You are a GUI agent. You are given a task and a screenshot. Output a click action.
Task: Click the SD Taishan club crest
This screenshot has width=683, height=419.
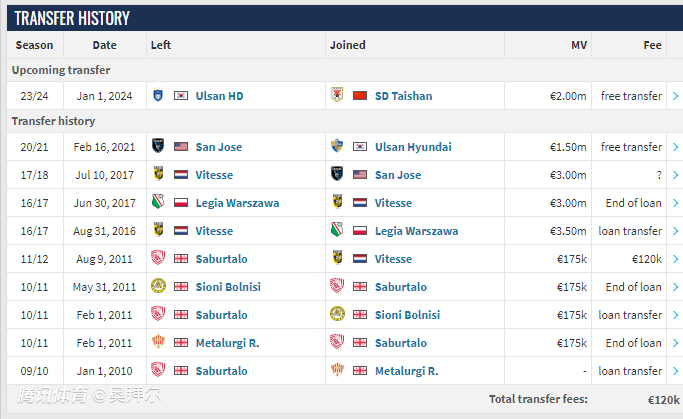(337, 95)
